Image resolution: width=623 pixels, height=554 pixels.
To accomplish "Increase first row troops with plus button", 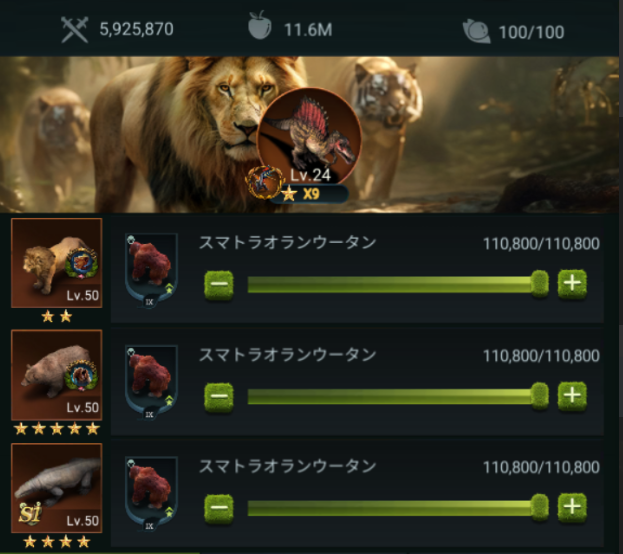I will (572, 284).
